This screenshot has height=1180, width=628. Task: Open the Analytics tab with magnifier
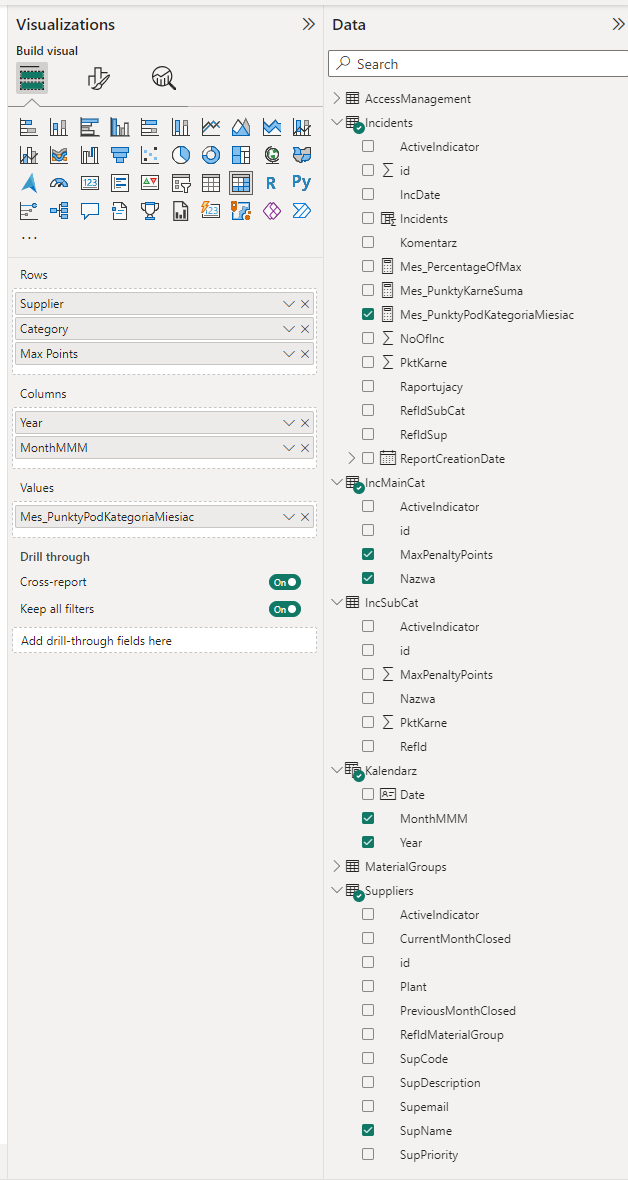click(163, 78)
